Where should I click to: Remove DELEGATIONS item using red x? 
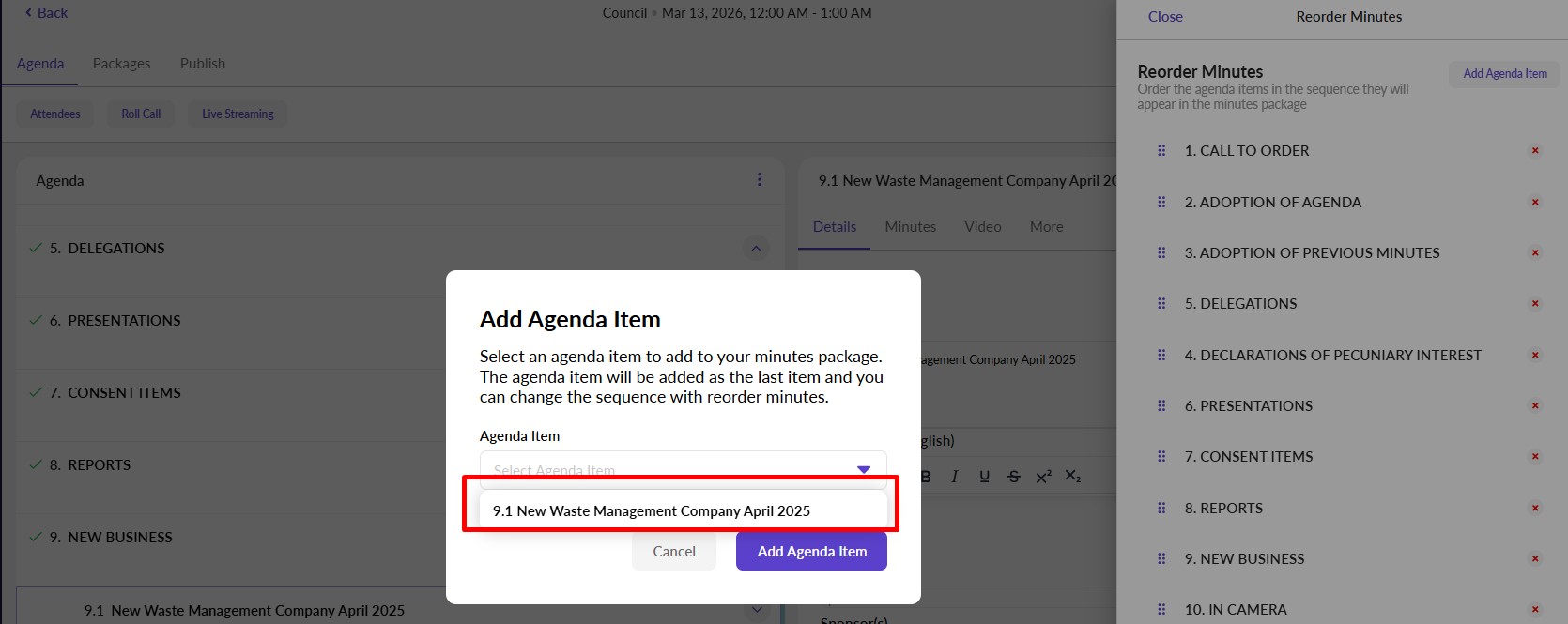[1535, 304]
